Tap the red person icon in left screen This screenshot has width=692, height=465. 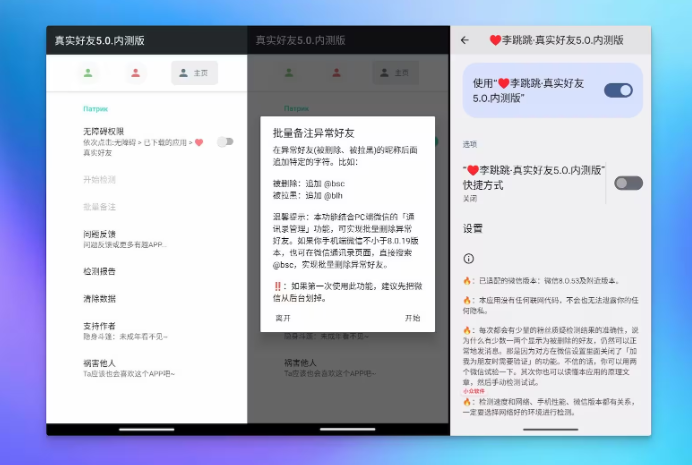tap(135, 73)
